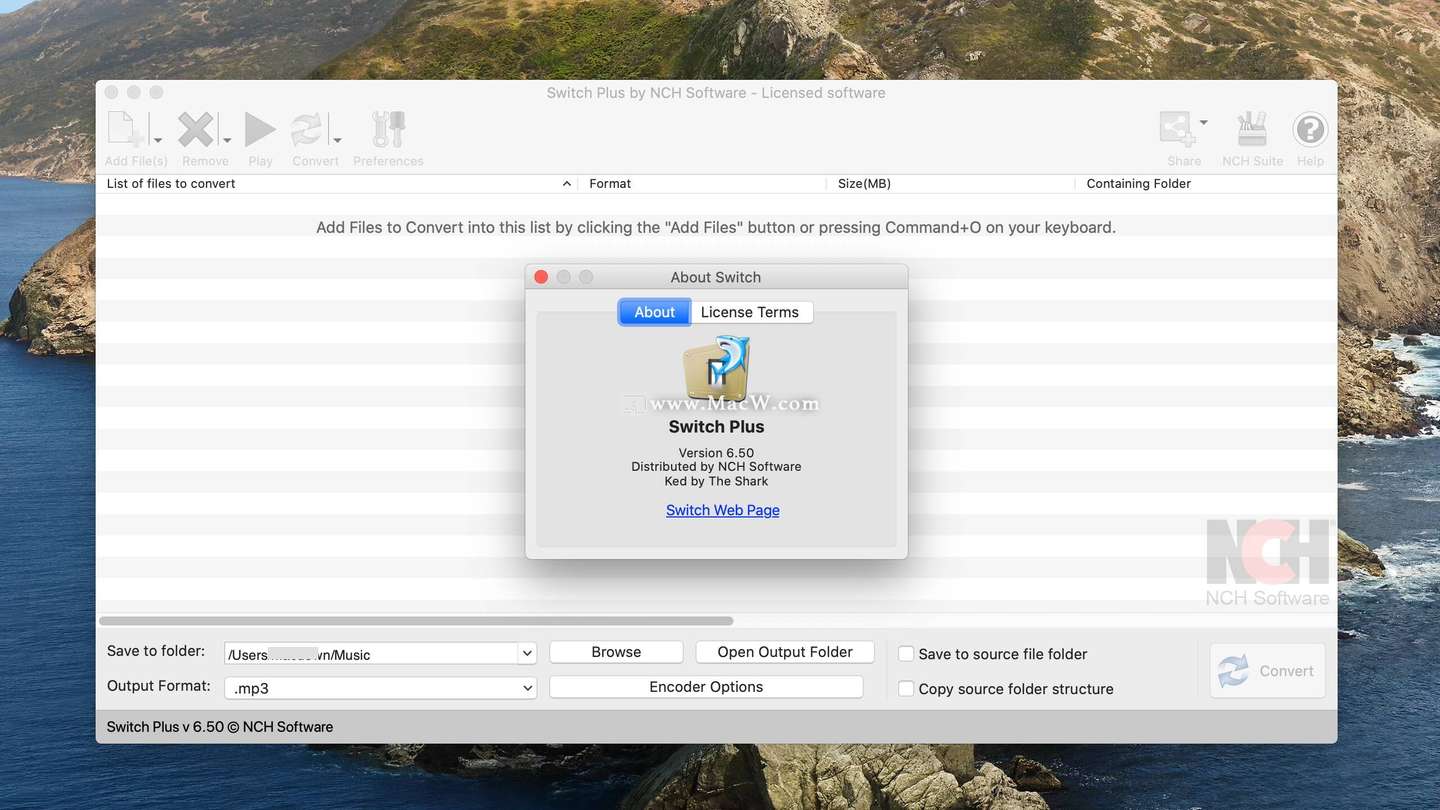The height and width of the screenshot is (810, 1440).
Task: Open the Add File(s) dropdown arrow
Action: pyautogui.click(x=158, y=140)
